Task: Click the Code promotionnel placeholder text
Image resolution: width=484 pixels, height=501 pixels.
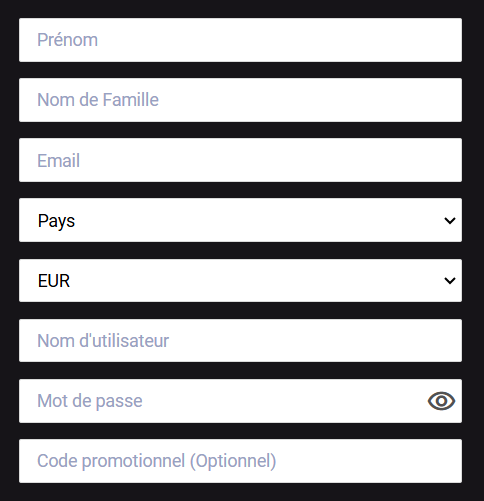Action: click(x=157, y=461)
